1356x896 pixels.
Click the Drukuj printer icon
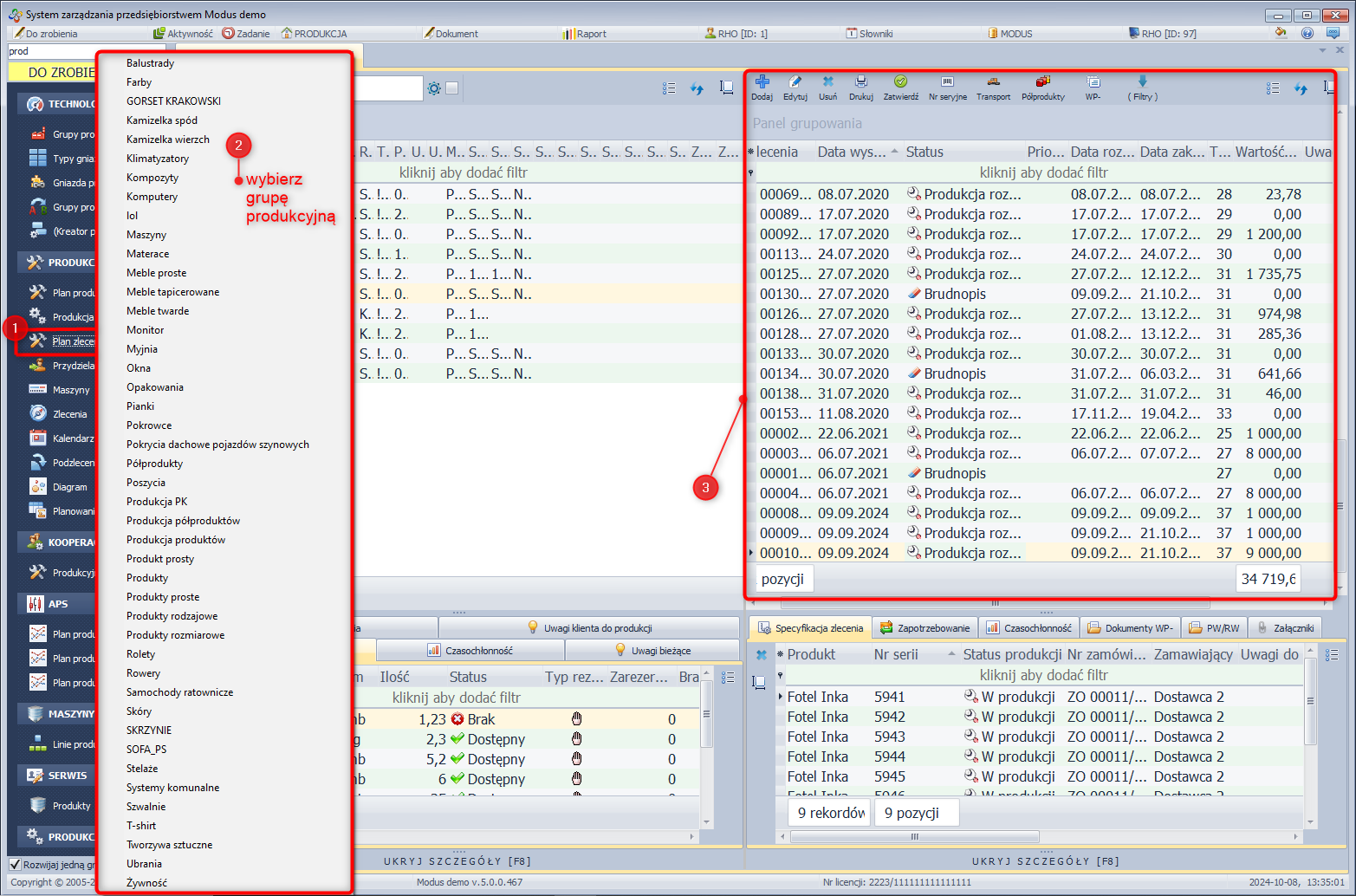point(860,82)
